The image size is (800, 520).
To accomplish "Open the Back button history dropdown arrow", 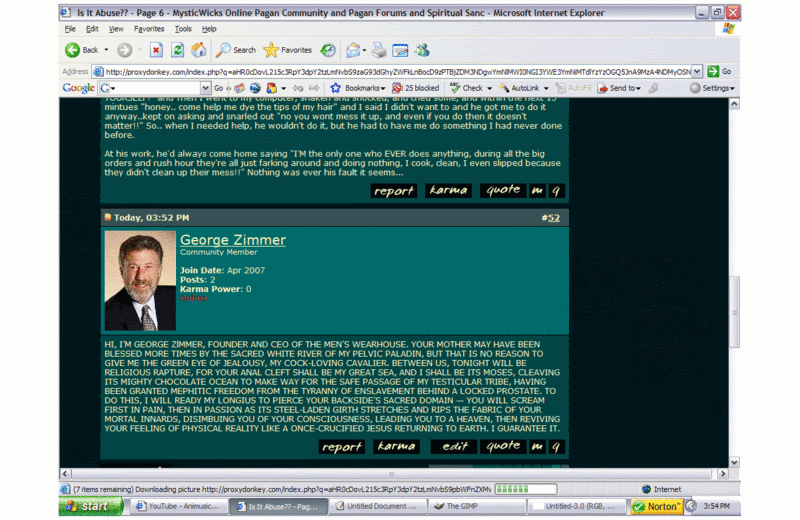I will click(x=106, y=50).
